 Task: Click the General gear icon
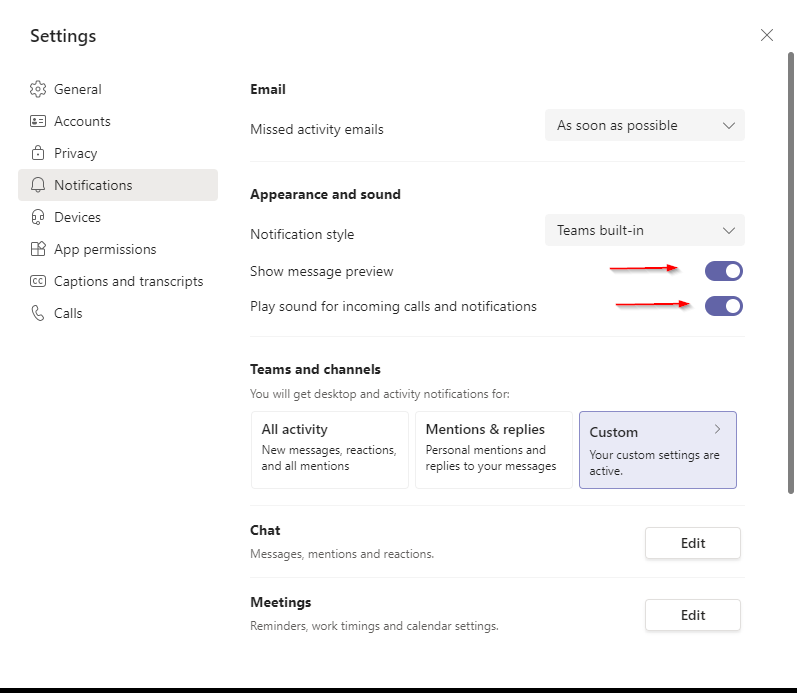coord(38,89)
